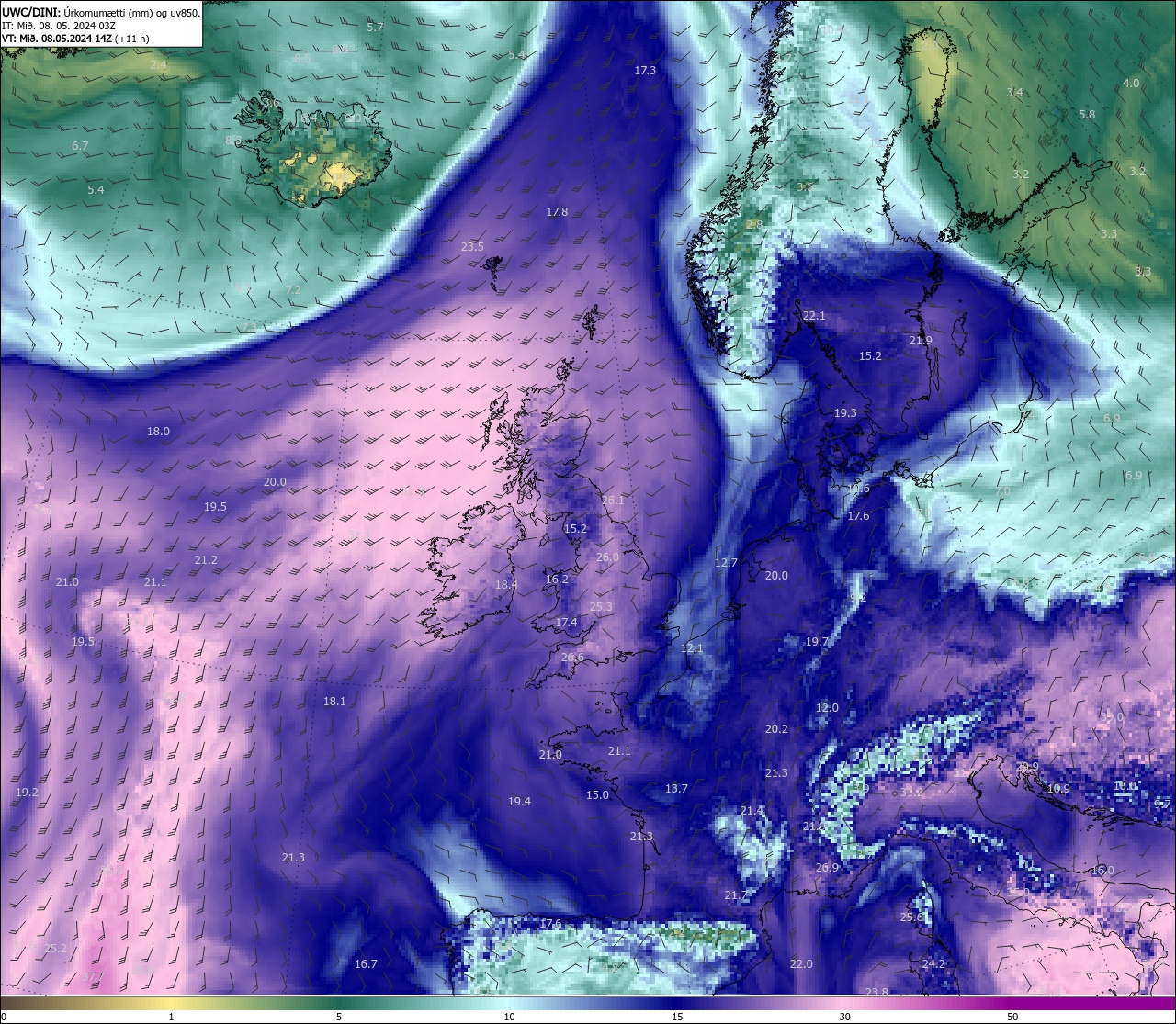This screenshot has width=1176, height=1024.
Task: Click the 12.0 value over southern Germany
Action: 827,708
